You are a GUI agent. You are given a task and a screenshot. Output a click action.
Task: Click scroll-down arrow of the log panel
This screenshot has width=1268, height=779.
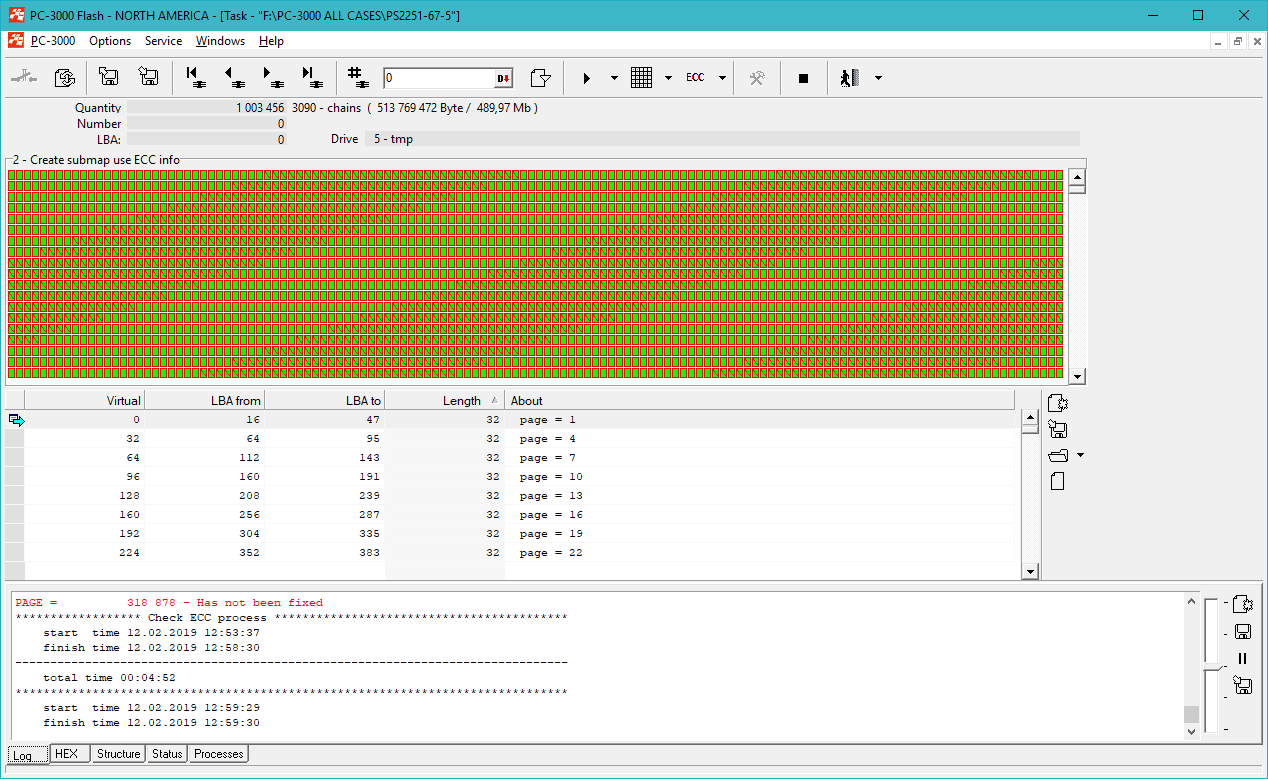click(1190, 732)
